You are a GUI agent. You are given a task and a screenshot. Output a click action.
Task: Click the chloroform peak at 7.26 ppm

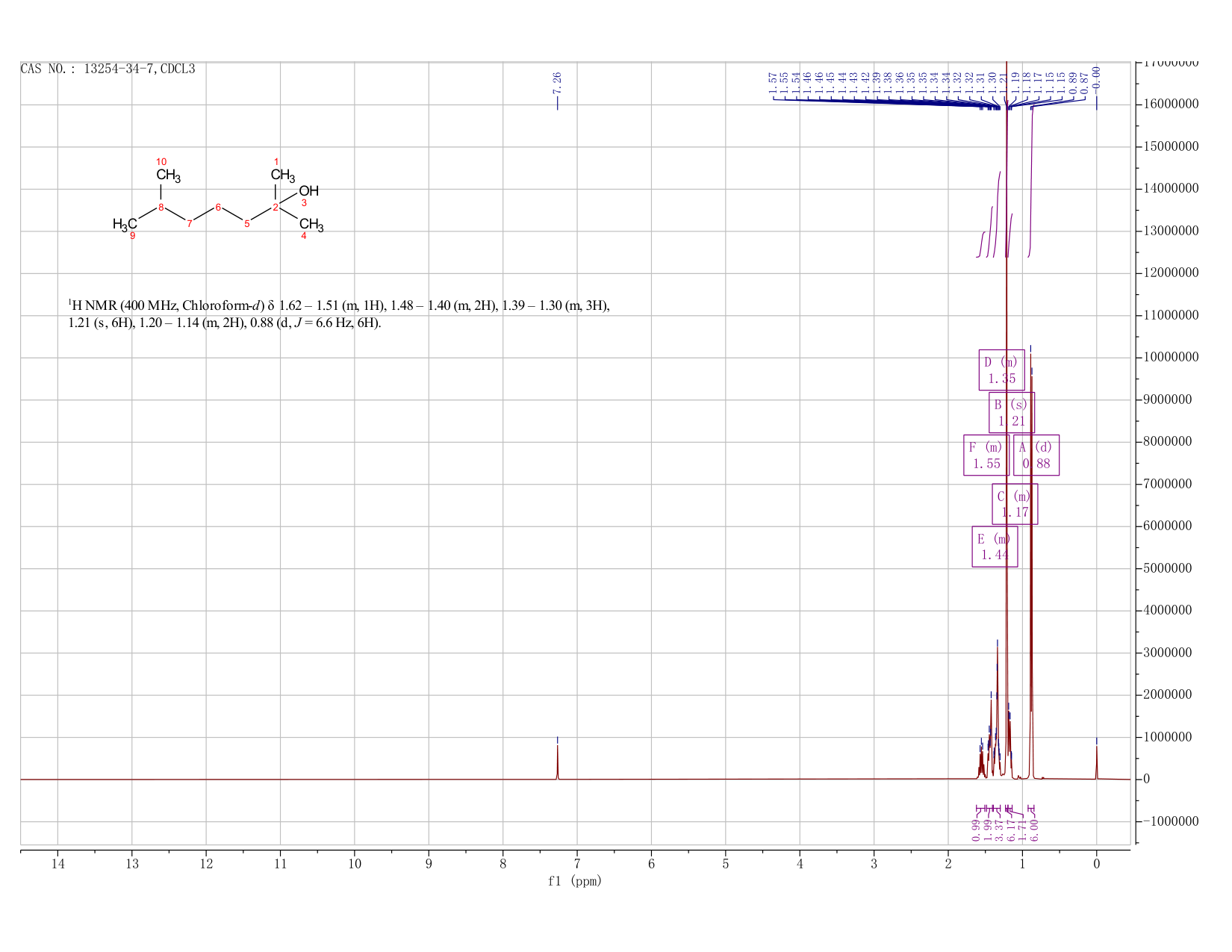(557, 762)
